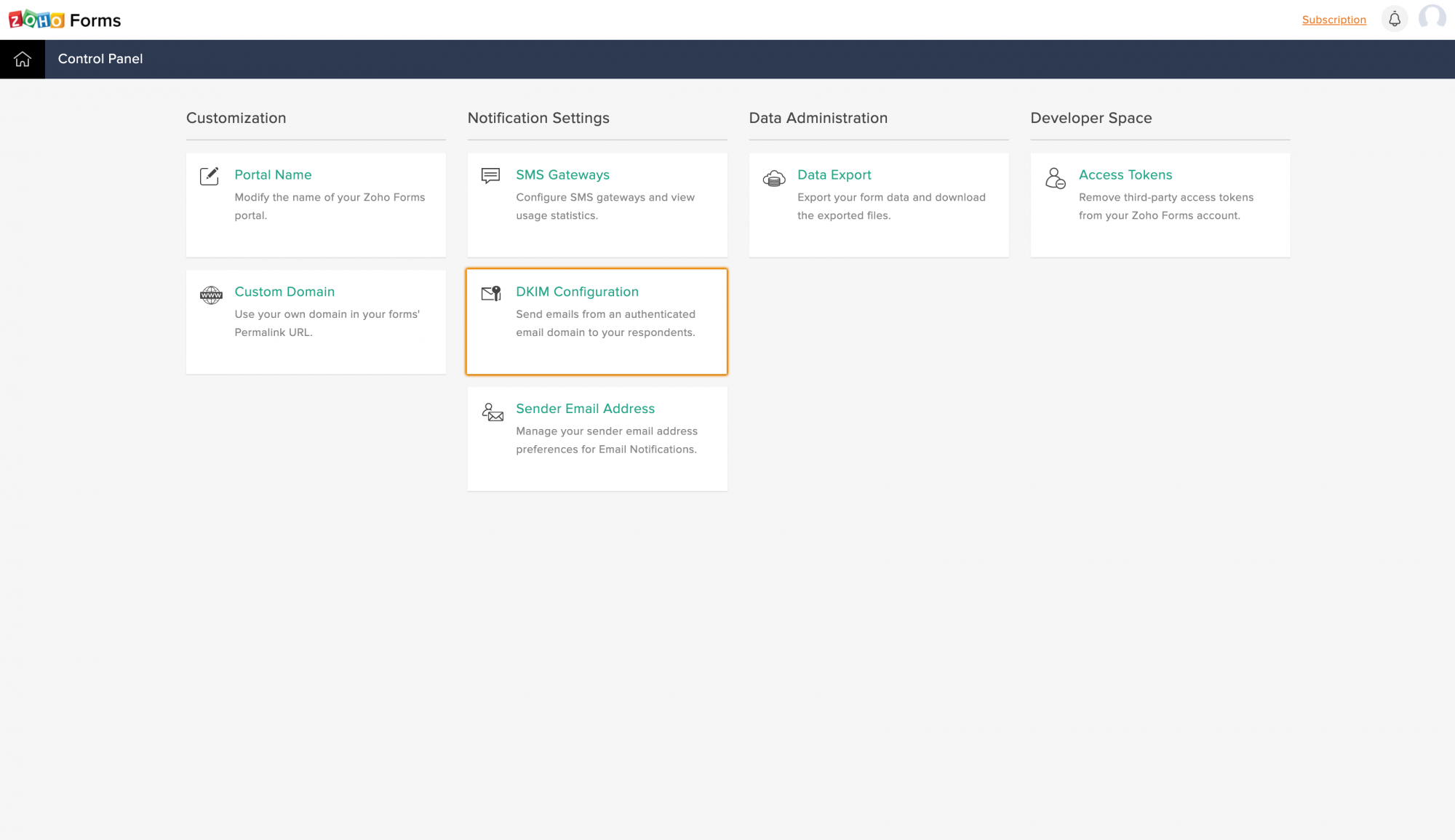Click 'Remove third-party access tokens' description

[x=1166, y=207]
